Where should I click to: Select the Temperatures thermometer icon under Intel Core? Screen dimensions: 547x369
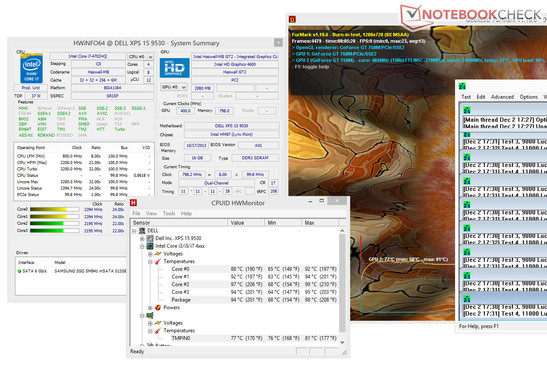coord(158,261)
